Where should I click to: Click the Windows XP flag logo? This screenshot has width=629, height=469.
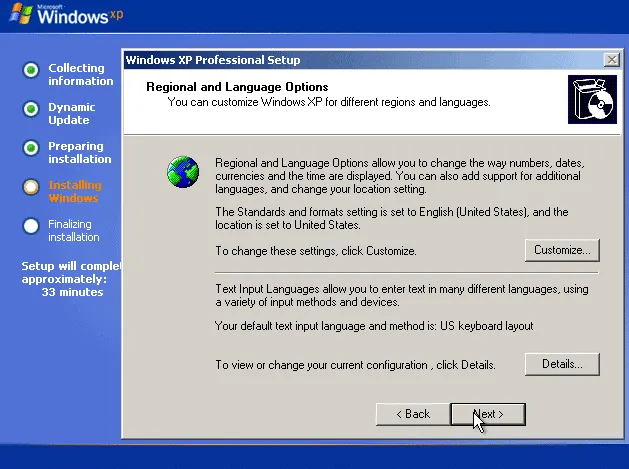coord(20,13)
